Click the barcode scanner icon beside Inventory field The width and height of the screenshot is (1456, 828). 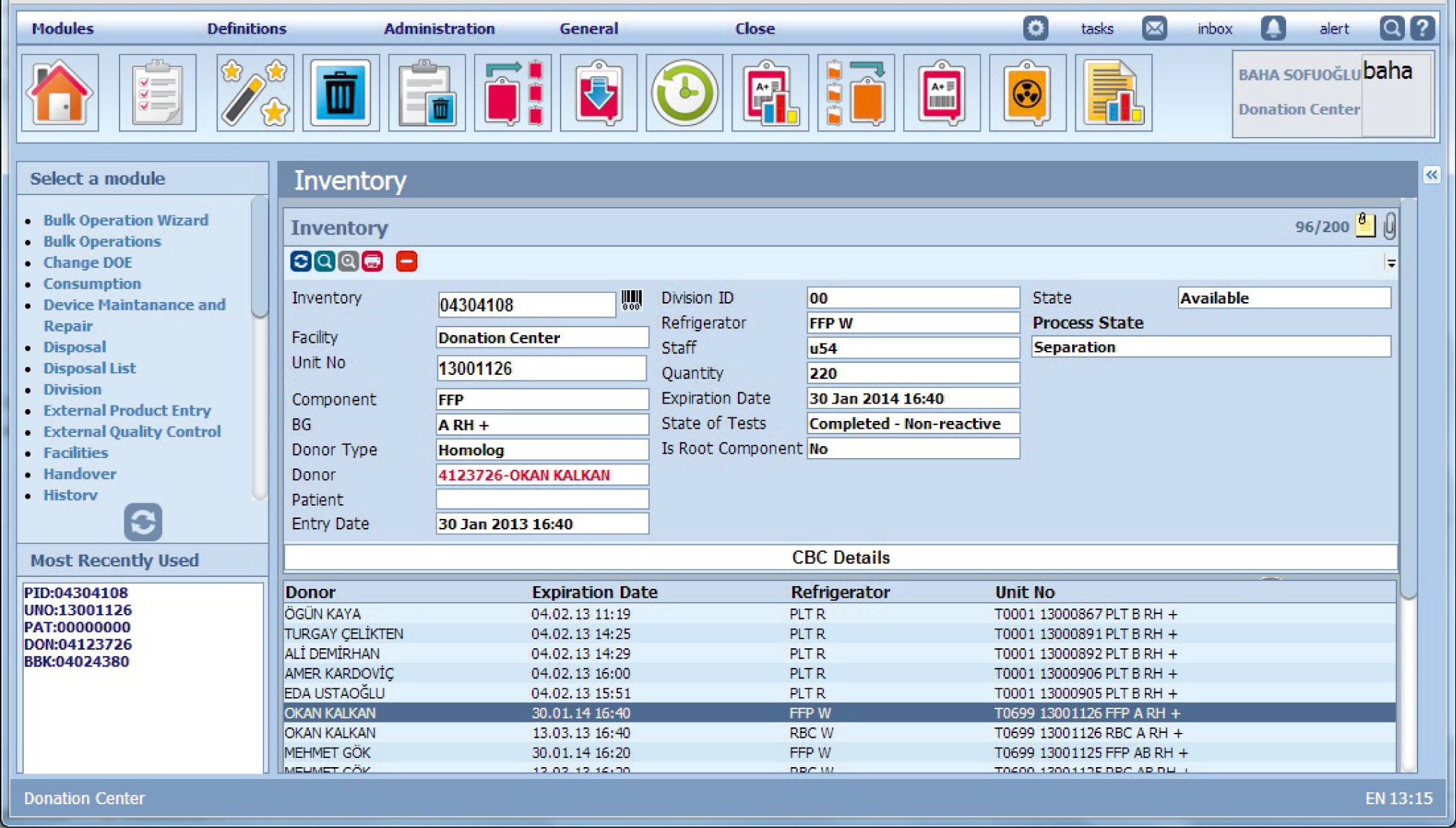631,300
